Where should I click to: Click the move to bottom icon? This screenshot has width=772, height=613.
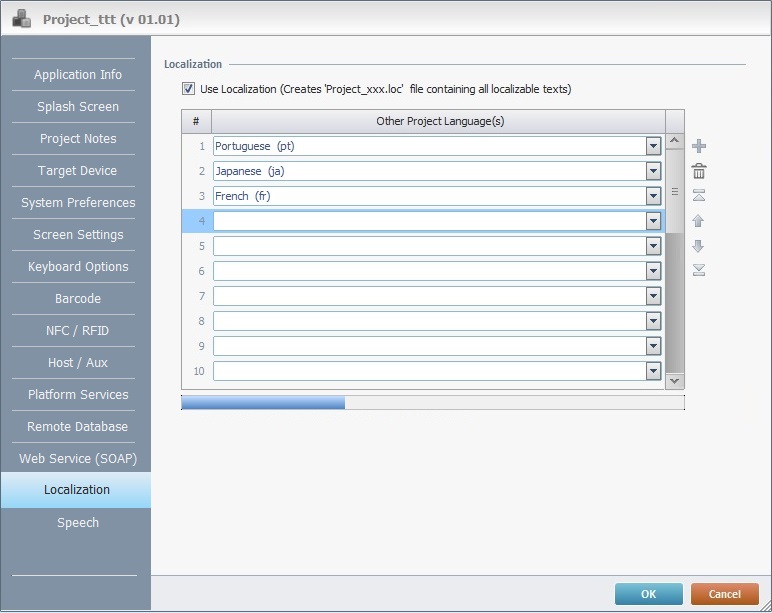click(699, 269)
